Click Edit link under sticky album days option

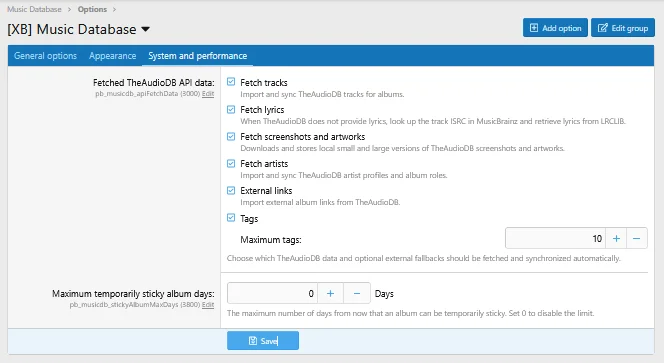click(x=208, y=305)
